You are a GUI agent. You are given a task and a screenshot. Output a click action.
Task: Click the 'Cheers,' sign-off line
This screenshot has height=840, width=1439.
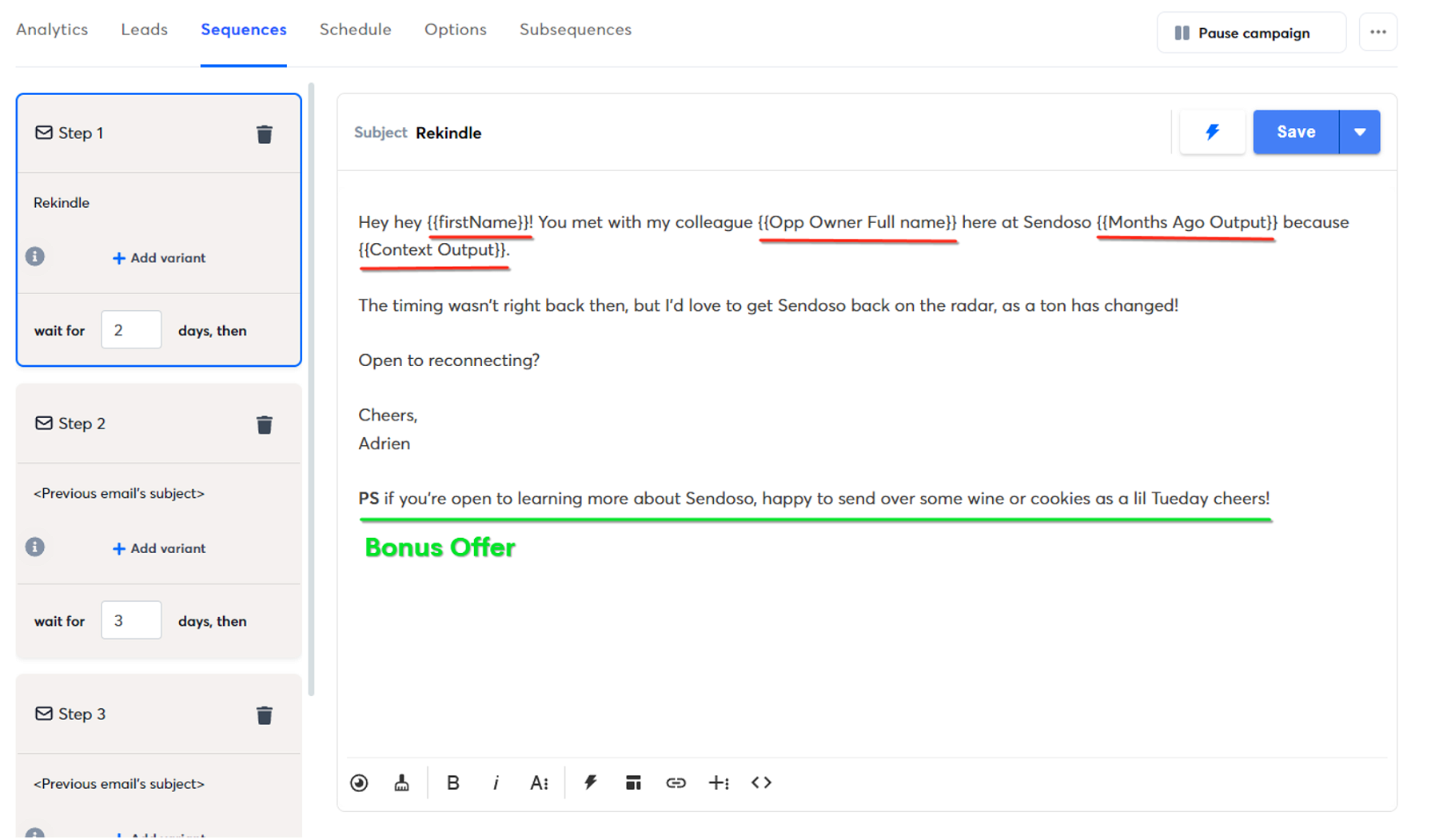point(388,415)
